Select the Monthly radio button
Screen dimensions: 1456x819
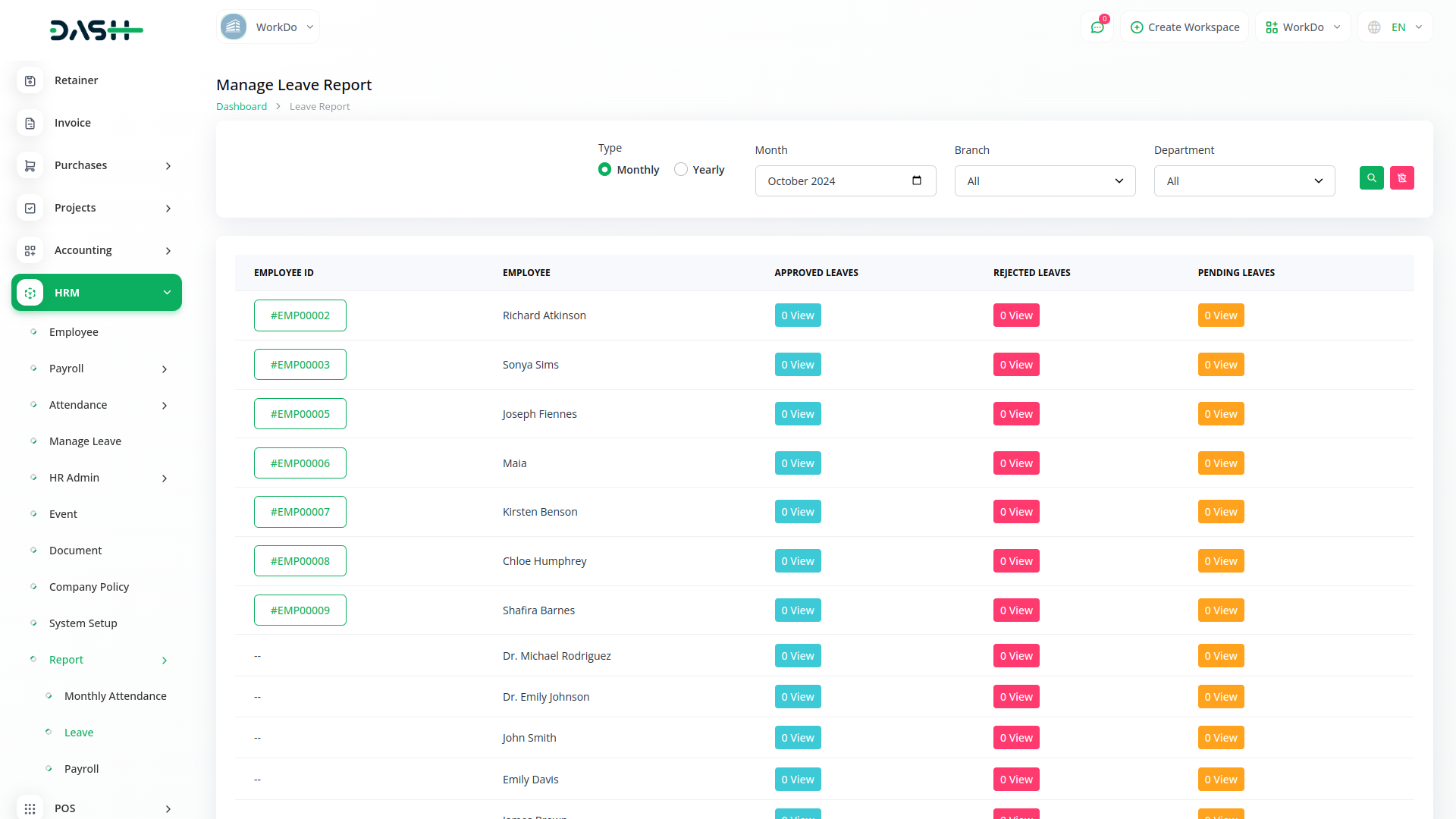[604, 169]
